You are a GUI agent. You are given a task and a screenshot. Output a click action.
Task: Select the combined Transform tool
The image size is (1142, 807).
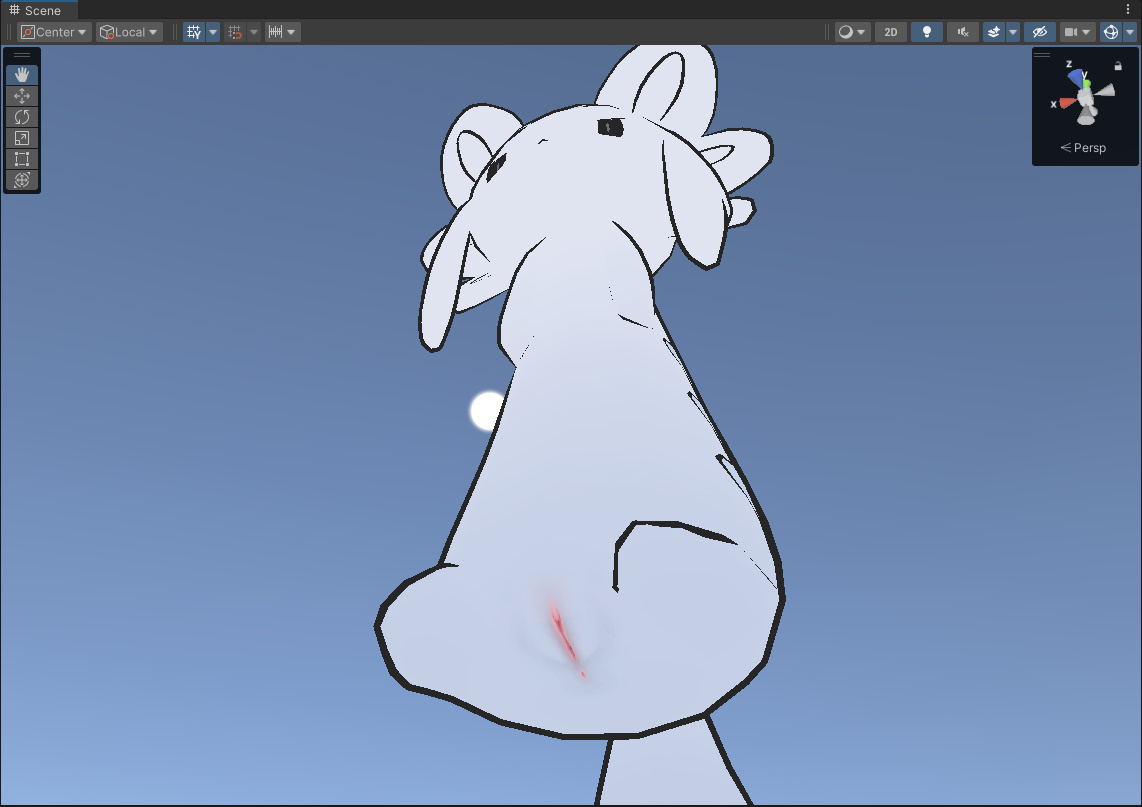pyautogui.click(x=22, y=180)
